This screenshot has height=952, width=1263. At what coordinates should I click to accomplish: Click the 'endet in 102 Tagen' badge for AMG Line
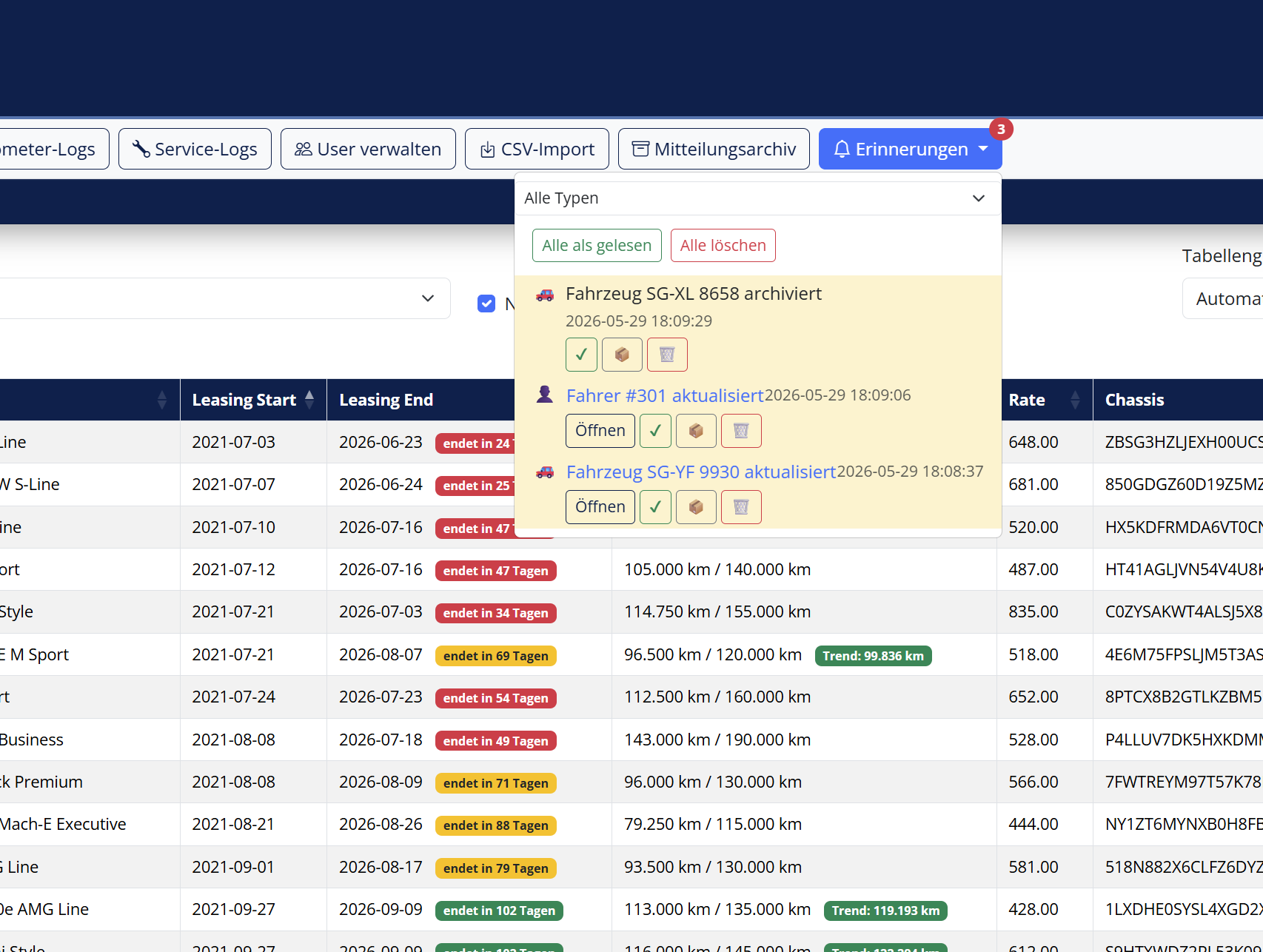point(499,911)
